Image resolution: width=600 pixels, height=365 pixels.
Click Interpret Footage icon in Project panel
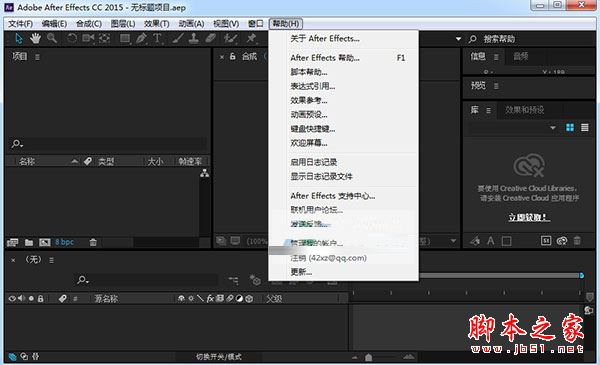pyautogui.click(x=12, y=242)
